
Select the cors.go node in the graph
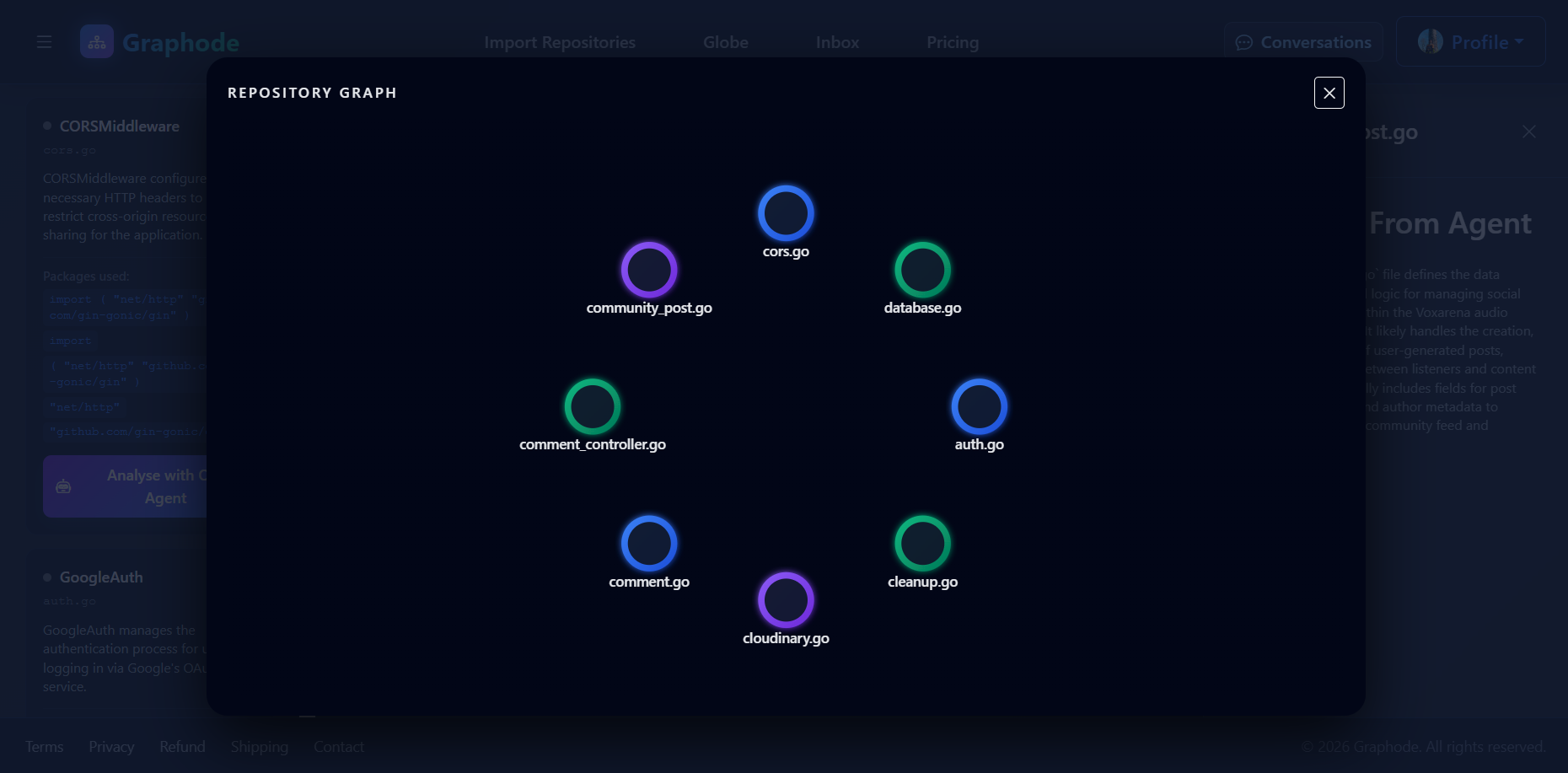(785, 212)
